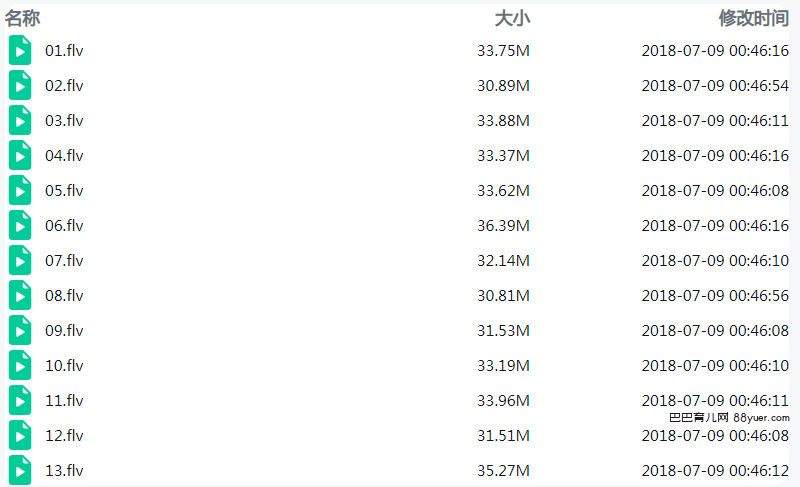
Task: Select the green icon beside 11.flv
Action: (x=20, y=400)
